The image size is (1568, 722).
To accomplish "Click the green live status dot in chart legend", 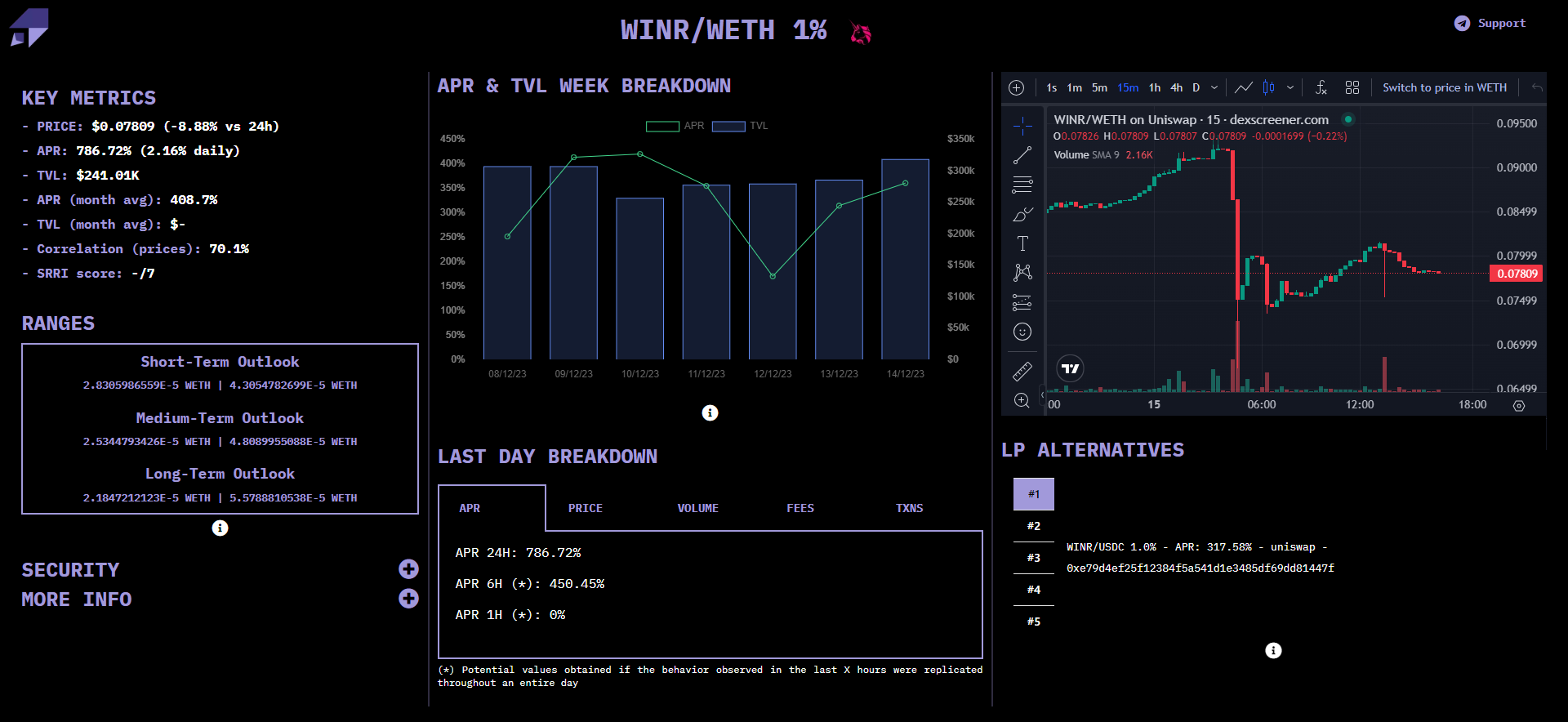I will (x=1348, y=119).
